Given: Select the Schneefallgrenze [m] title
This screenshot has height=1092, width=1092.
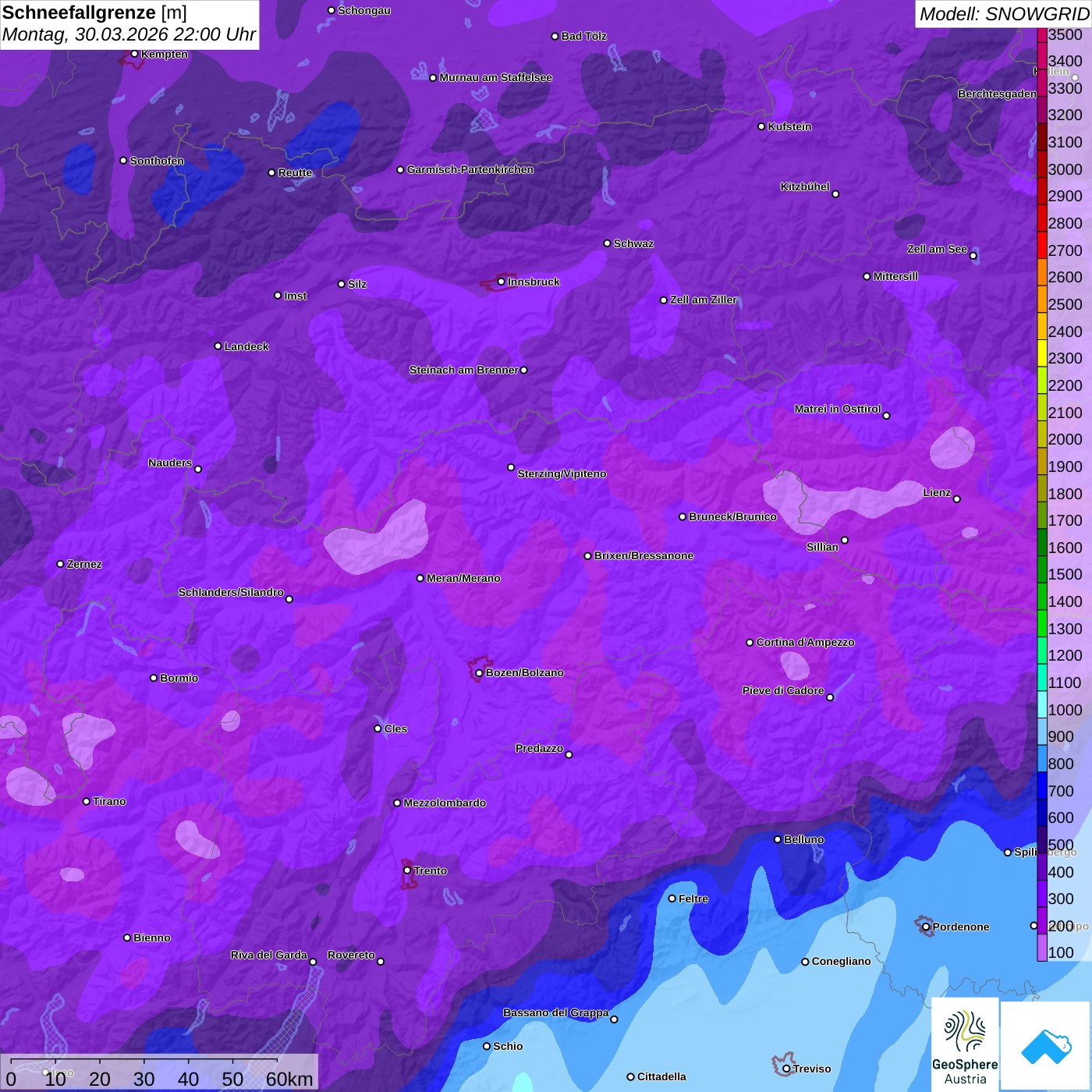Looking at the screenshot, I should click(94, 12).
